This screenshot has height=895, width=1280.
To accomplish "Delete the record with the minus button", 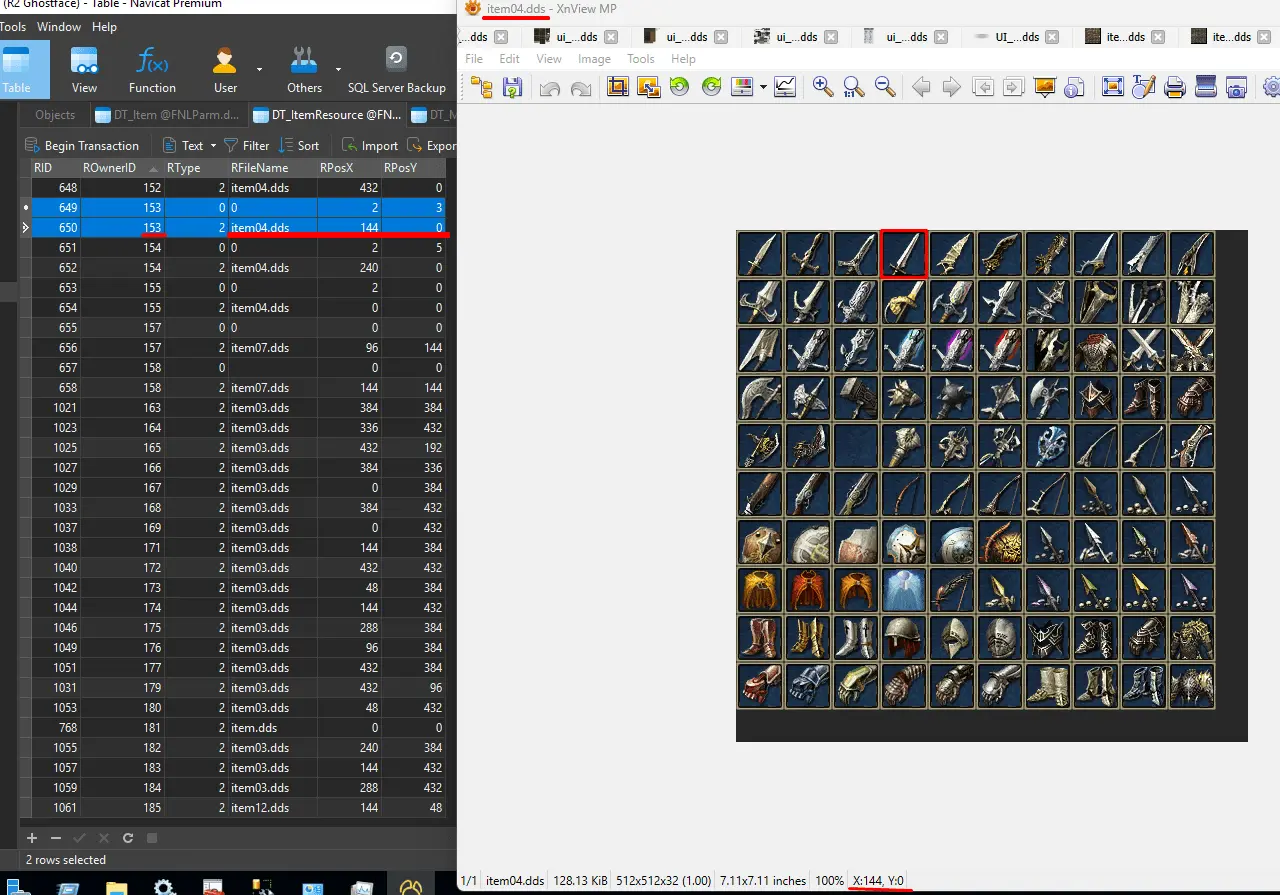I will click(56, 838).
